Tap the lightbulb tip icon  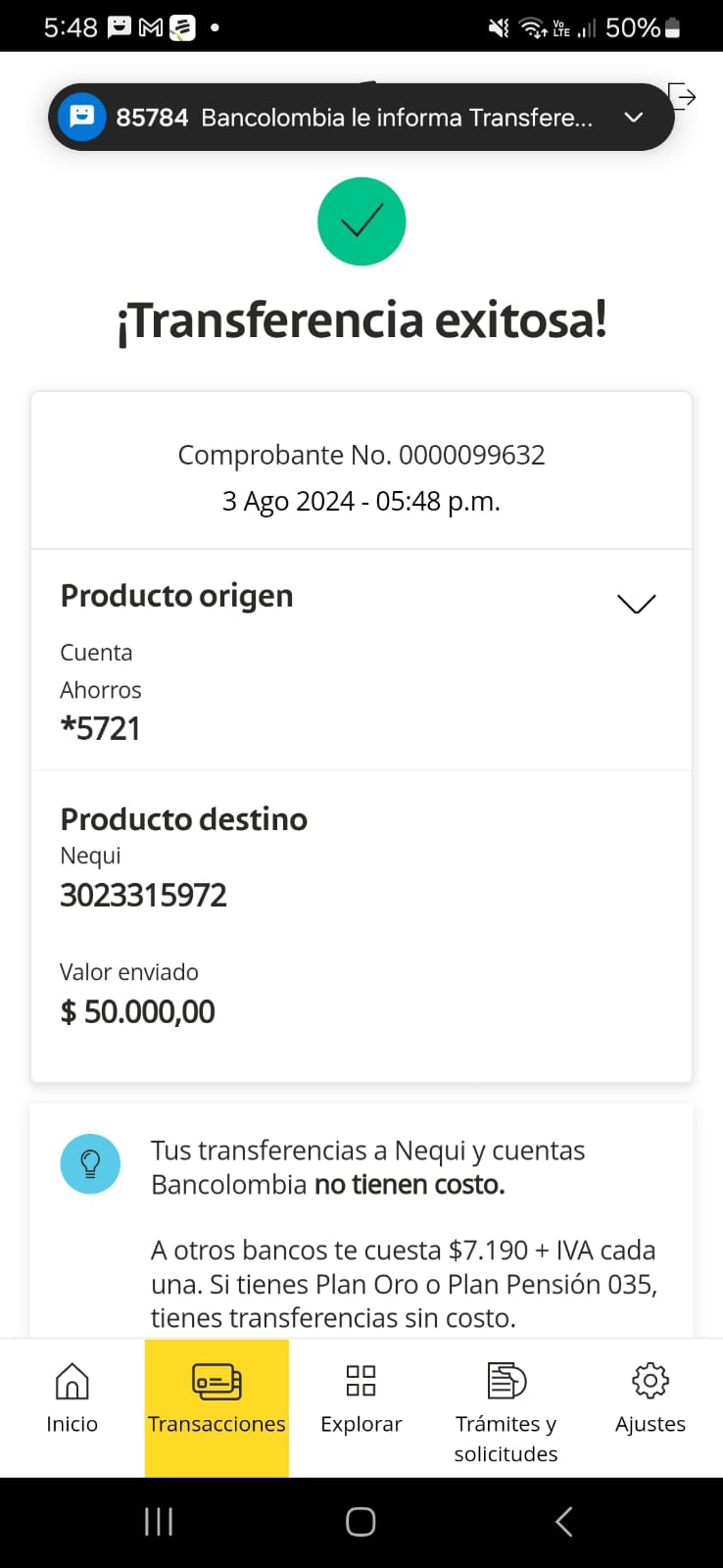tap(90, 1164)
